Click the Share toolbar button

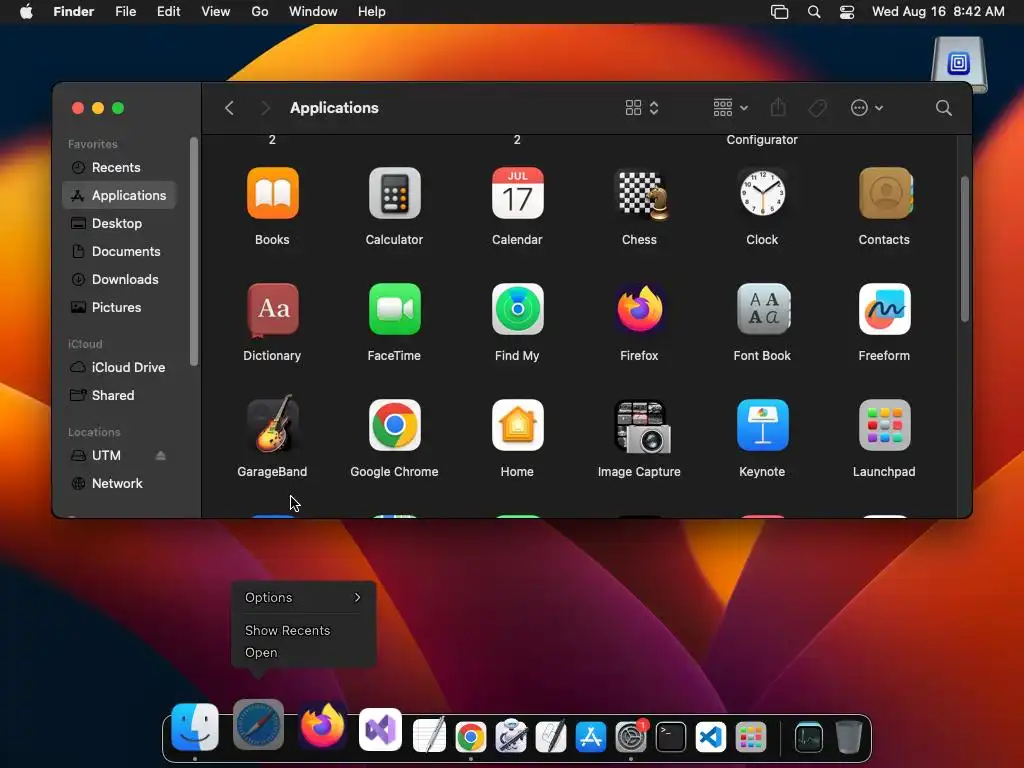pos(778,108)
